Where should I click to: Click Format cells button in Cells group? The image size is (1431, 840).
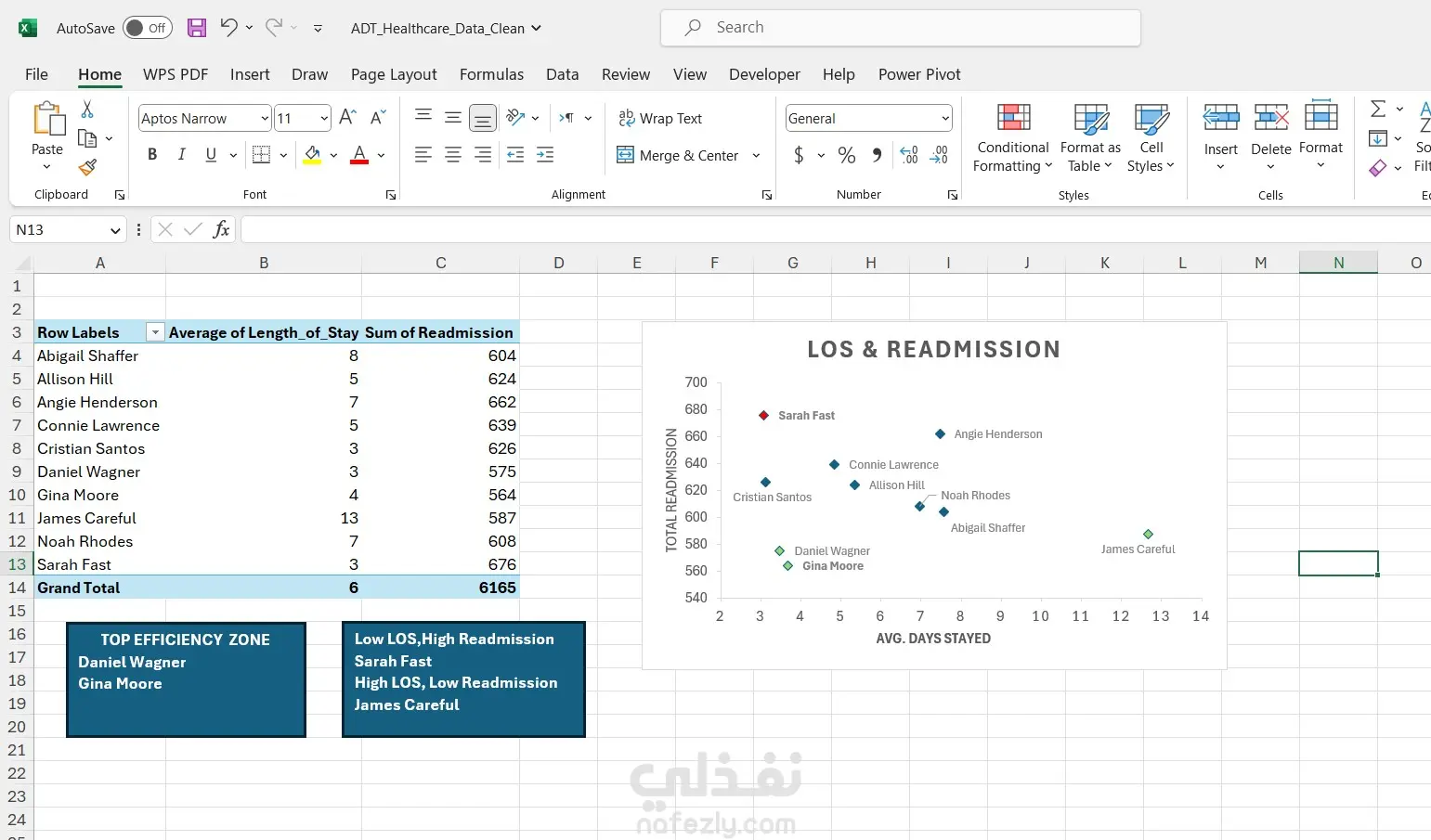(x=1320, y=136)
